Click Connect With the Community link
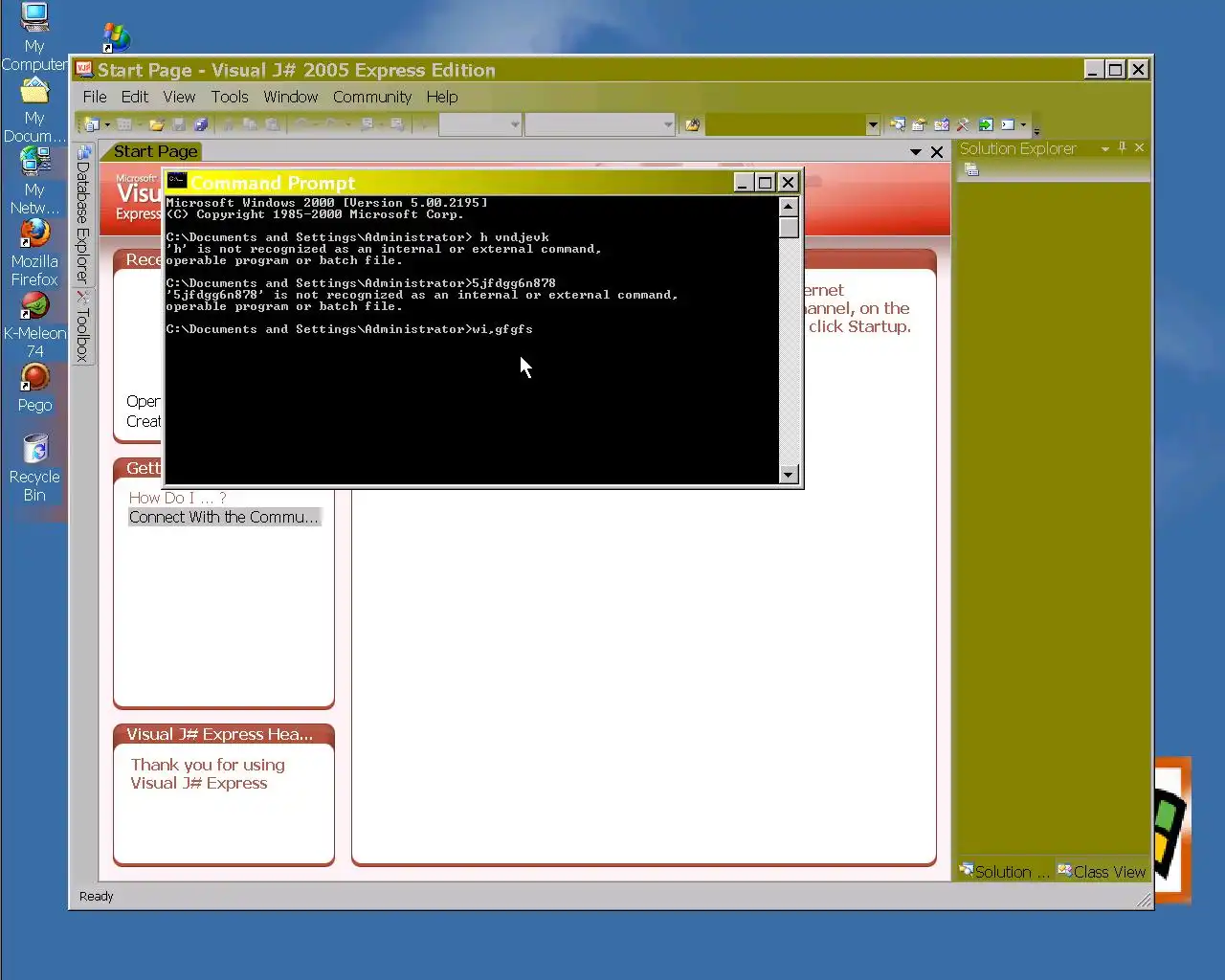 tap(224, 517)
